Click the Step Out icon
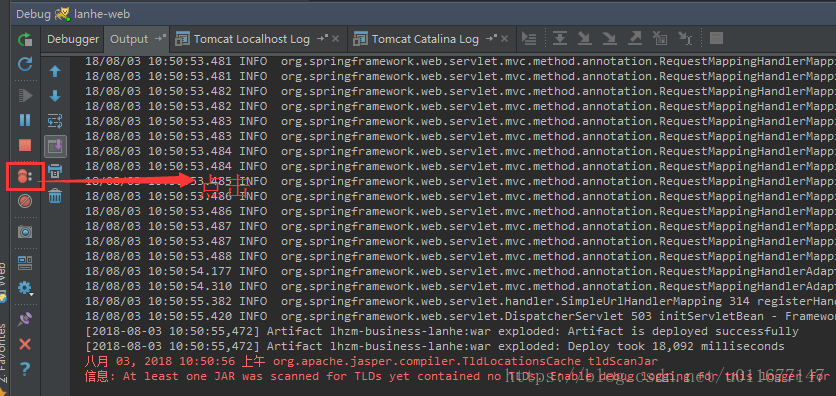Image resolution: width=836 pixels, height=396 pixels. click(x=634, y=38)
